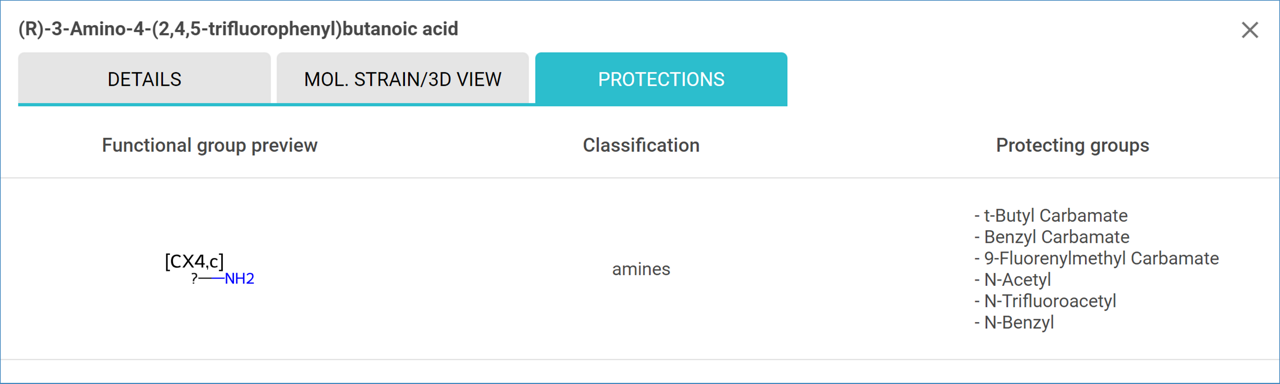
Task: Select t-Butyl Carbamate protecting group
Action: point(1051,216)
